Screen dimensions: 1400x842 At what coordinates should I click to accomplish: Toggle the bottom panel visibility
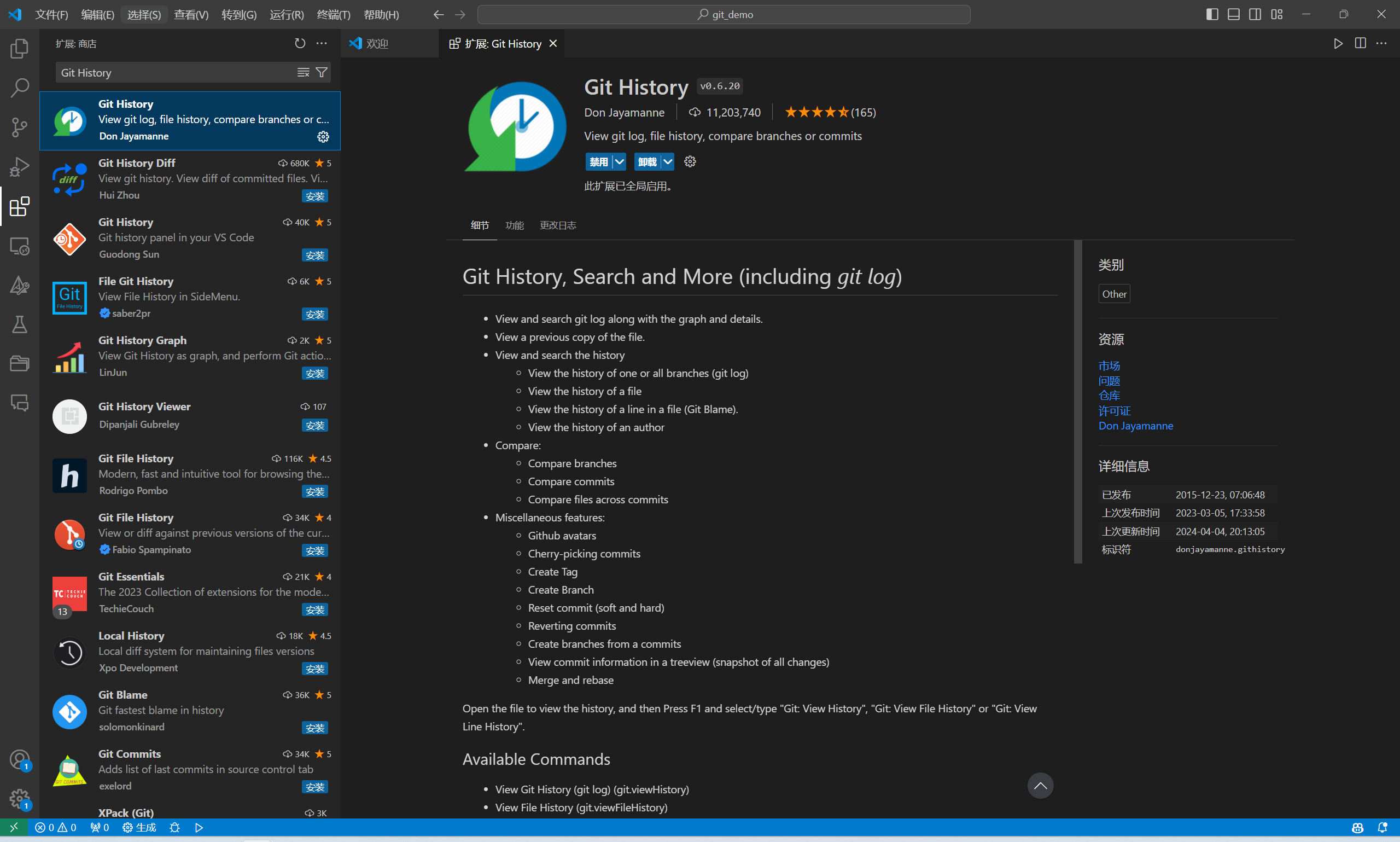[1233, 14]
